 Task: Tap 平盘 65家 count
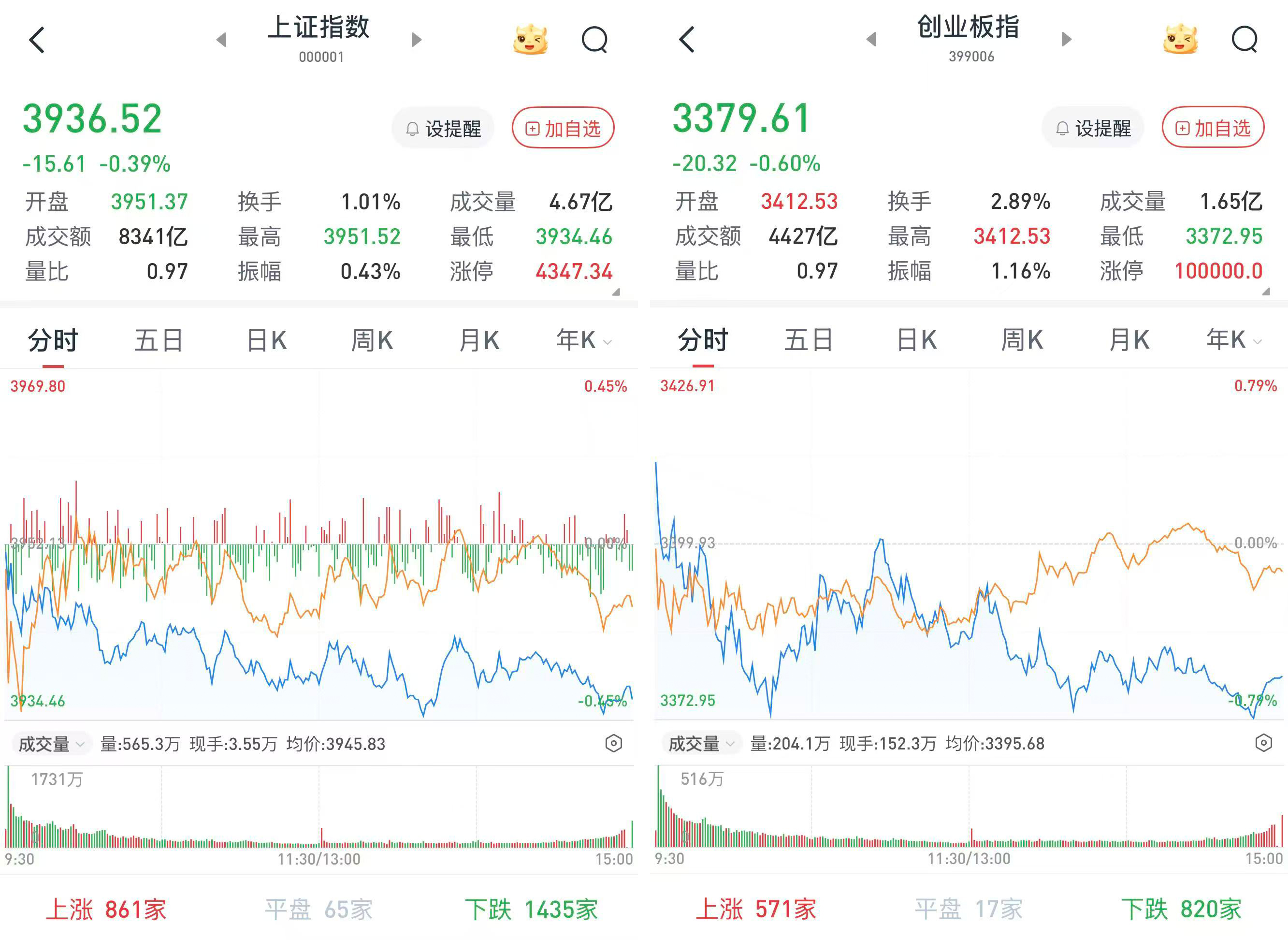click(319, 909)
